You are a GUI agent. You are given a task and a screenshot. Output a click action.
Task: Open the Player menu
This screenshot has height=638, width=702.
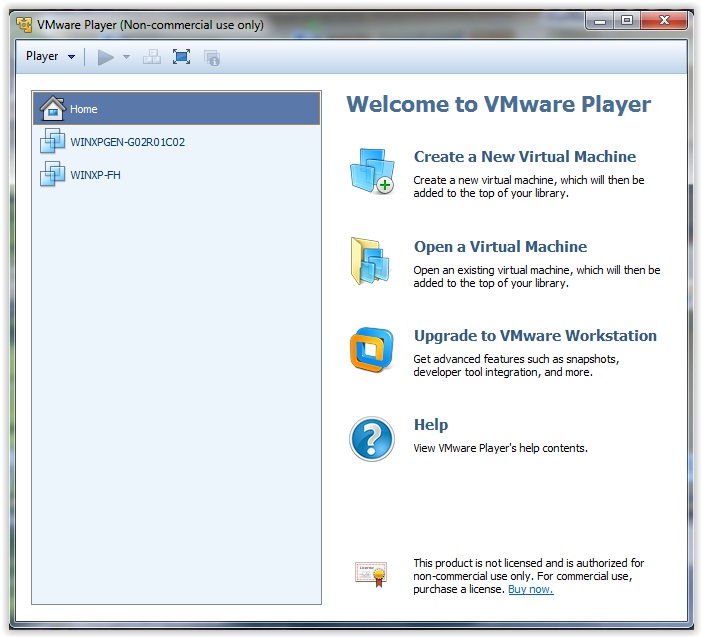(50, 57)
